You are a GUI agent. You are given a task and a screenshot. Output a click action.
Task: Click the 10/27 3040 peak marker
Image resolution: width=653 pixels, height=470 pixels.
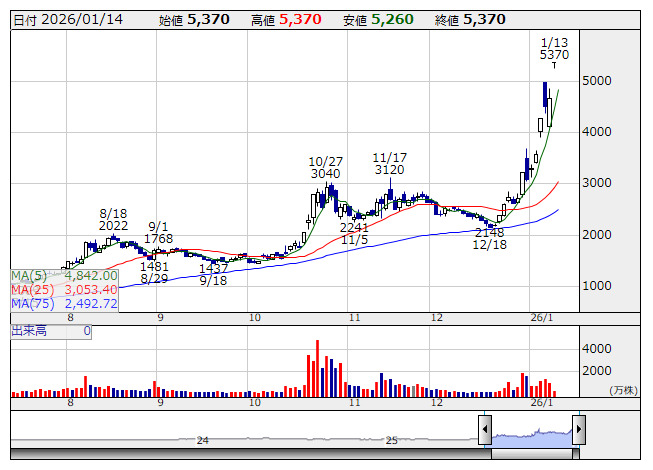[325, 167]
